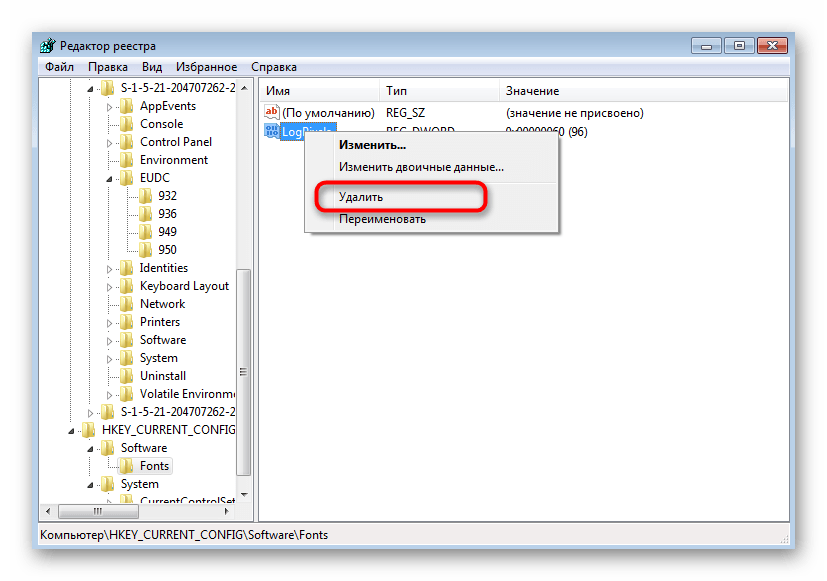Image resolution: width=827 pixels, height=581 pixels.
Task: Choose Изменить двоичные данные... in context menu
Action: pos(431,167)
